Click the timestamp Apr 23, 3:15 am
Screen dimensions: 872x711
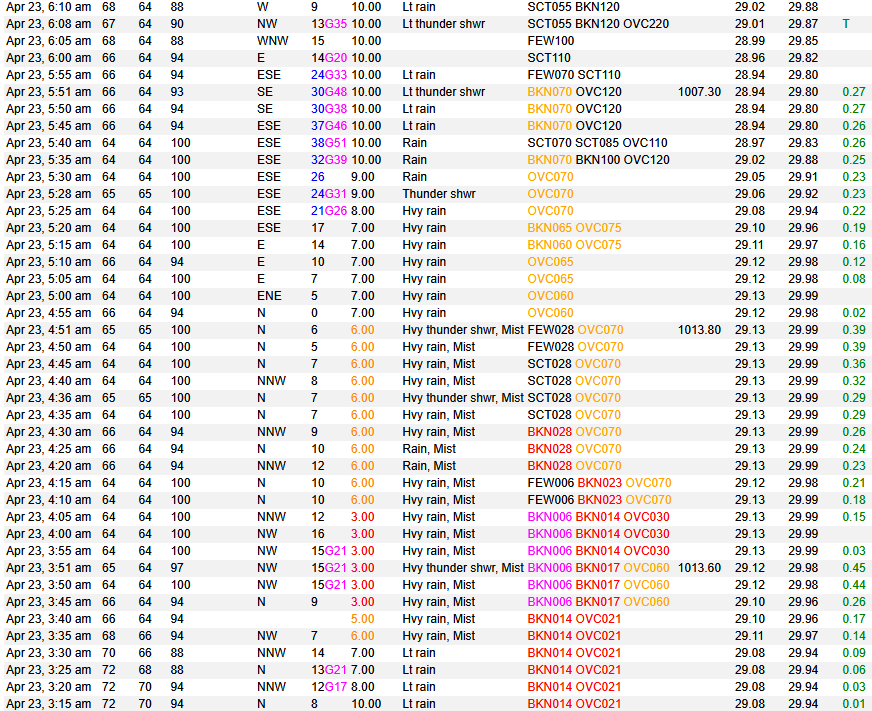tap(48, 703)
